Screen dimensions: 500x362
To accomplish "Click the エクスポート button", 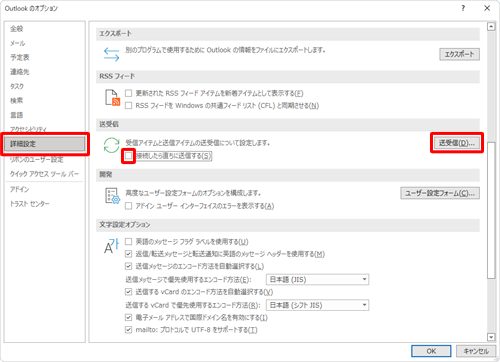I will (x=459, y=54).
